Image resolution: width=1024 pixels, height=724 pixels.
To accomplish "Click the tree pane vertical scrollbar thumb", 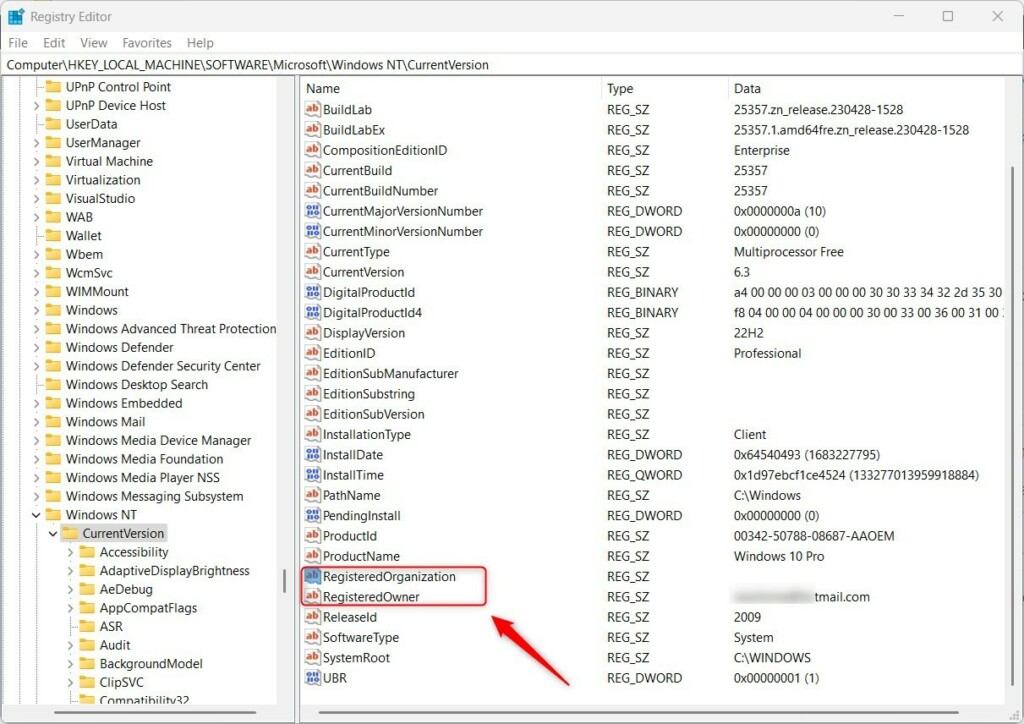I will pyautogui.click(x=284, y=581).
